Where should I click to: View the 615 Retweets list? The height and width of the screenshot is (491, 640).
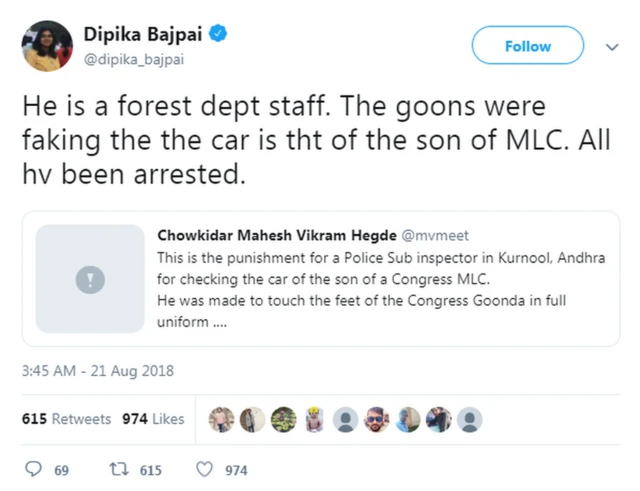[x=66, y=419]
